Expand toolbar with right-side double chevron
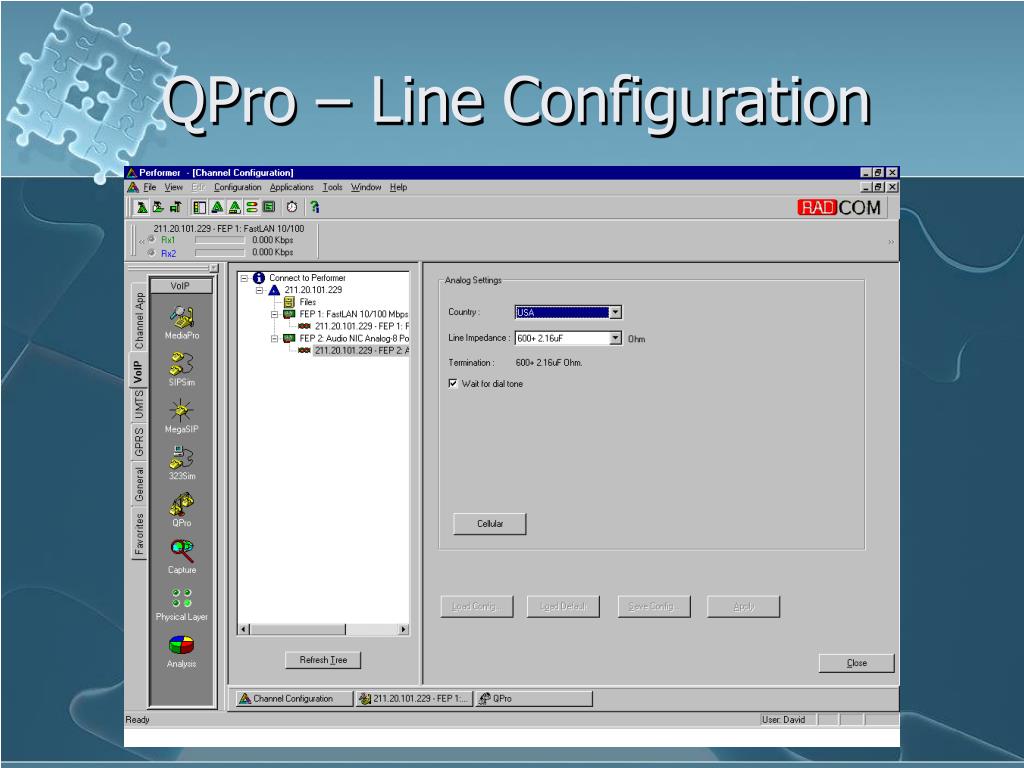 [891, 242]
